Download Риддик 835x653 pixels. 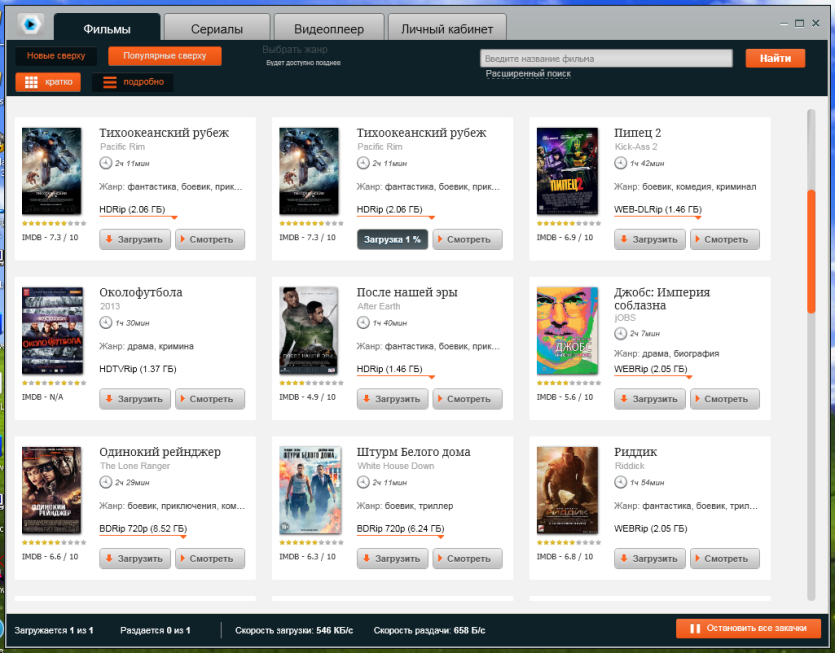[650, 558]
